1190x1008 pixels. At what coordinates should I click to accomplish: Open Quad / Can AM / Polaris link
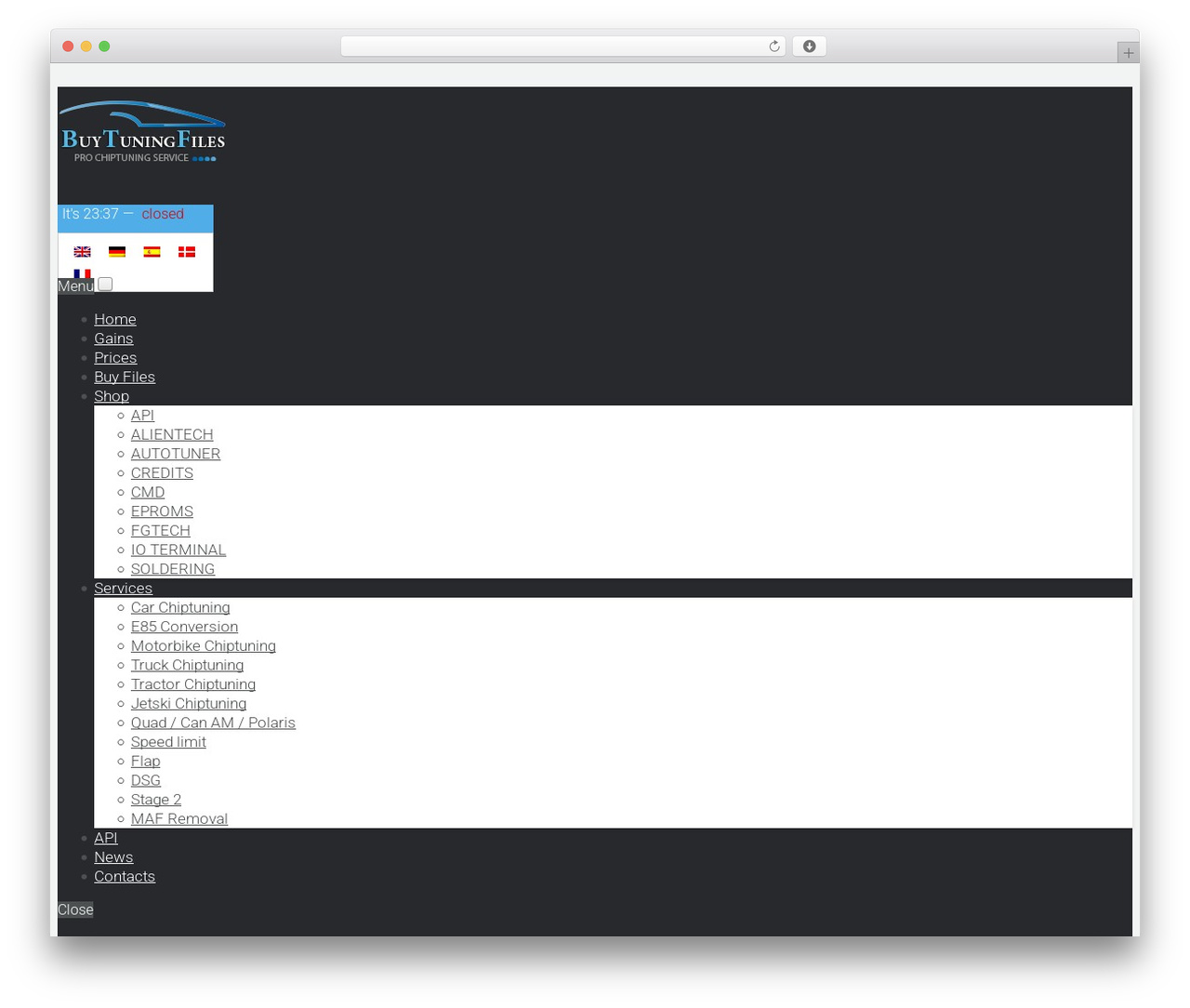click(213, 723)
